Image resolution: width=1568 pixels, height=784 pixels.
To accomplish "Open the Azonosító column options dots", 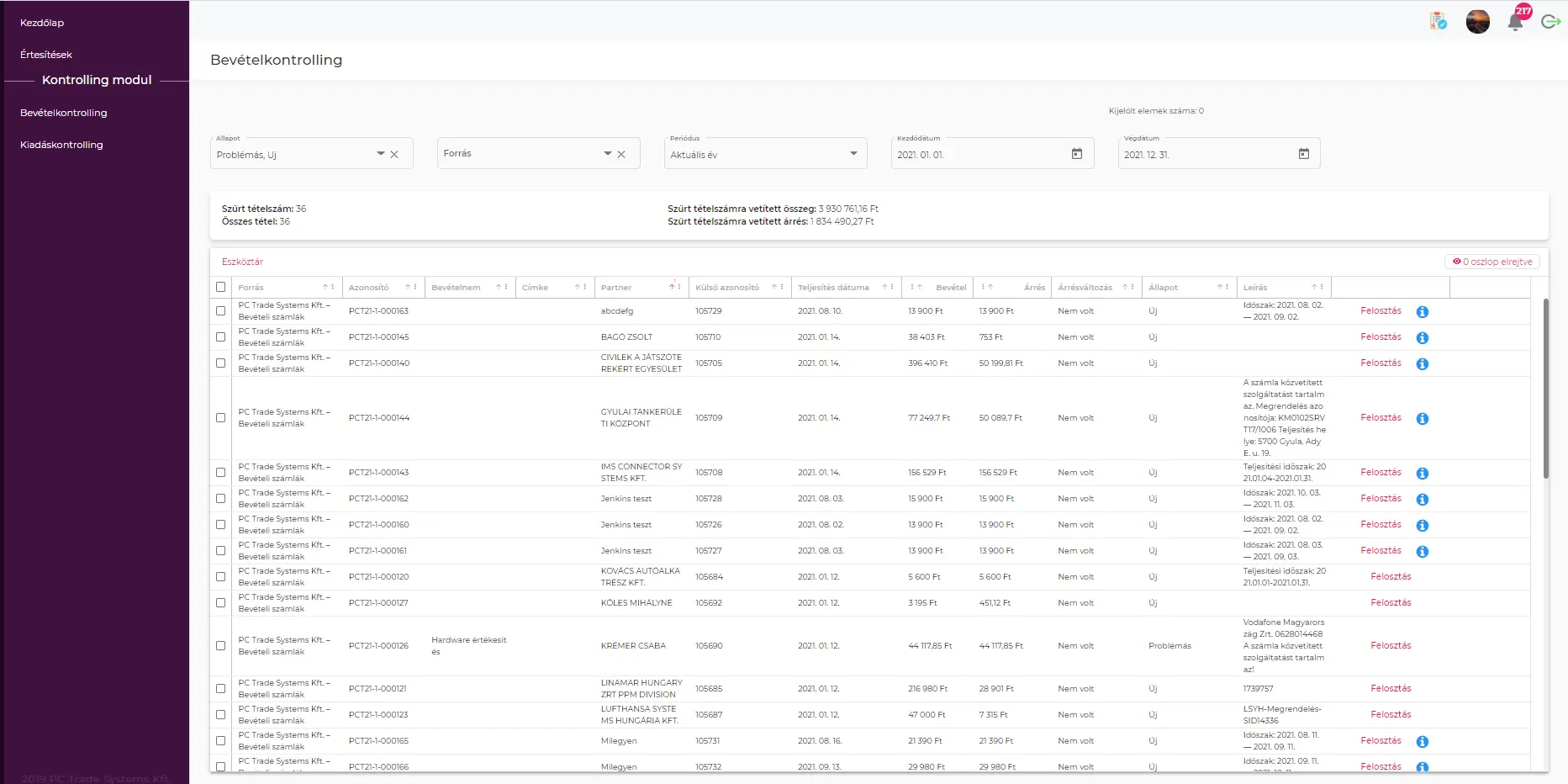I will click(x=415, y=287).
